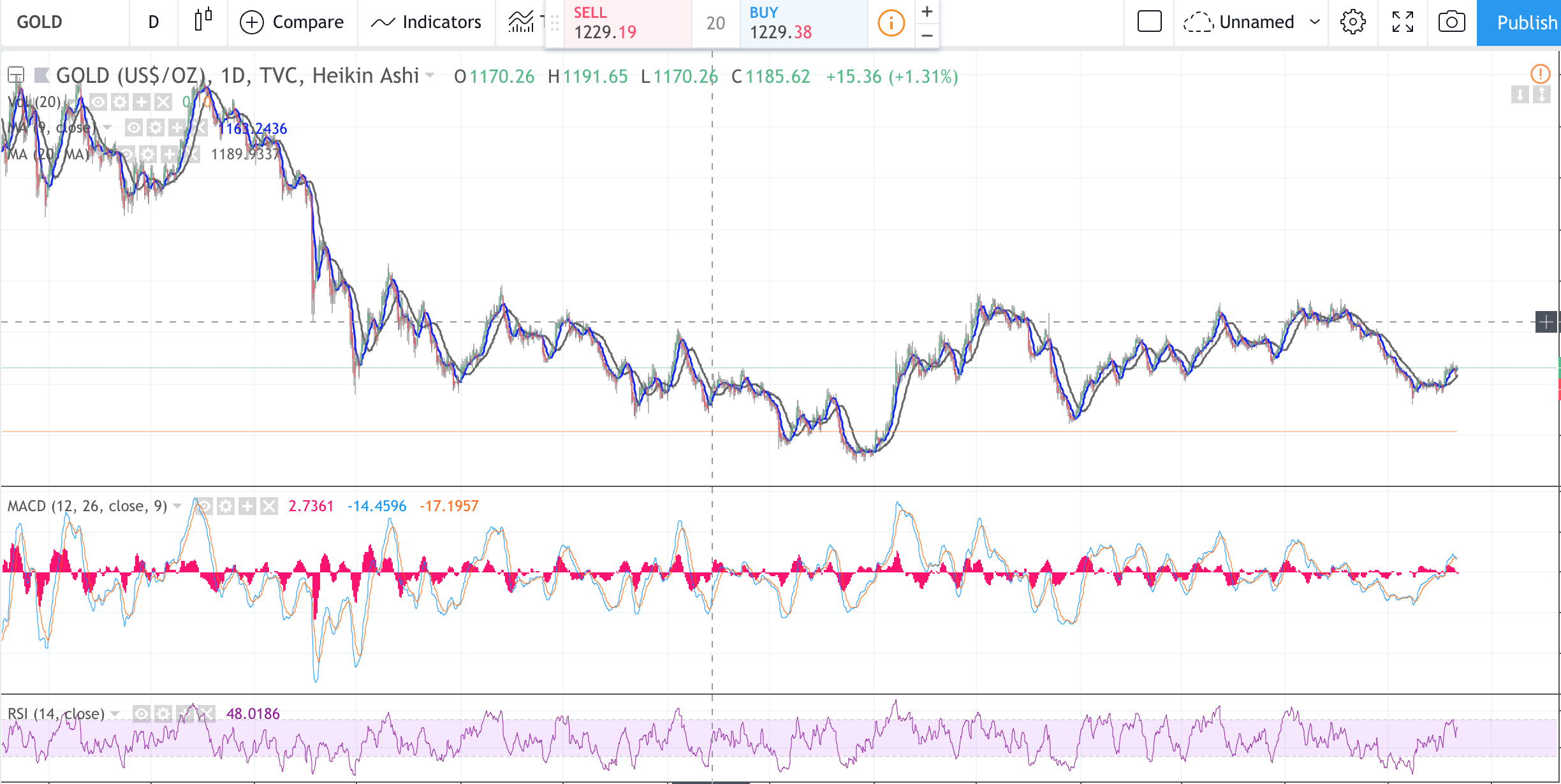Viewport: 1561px width, 784px height.
Task: Open MACD indicator settings gear
Action: tap(225, 506)
